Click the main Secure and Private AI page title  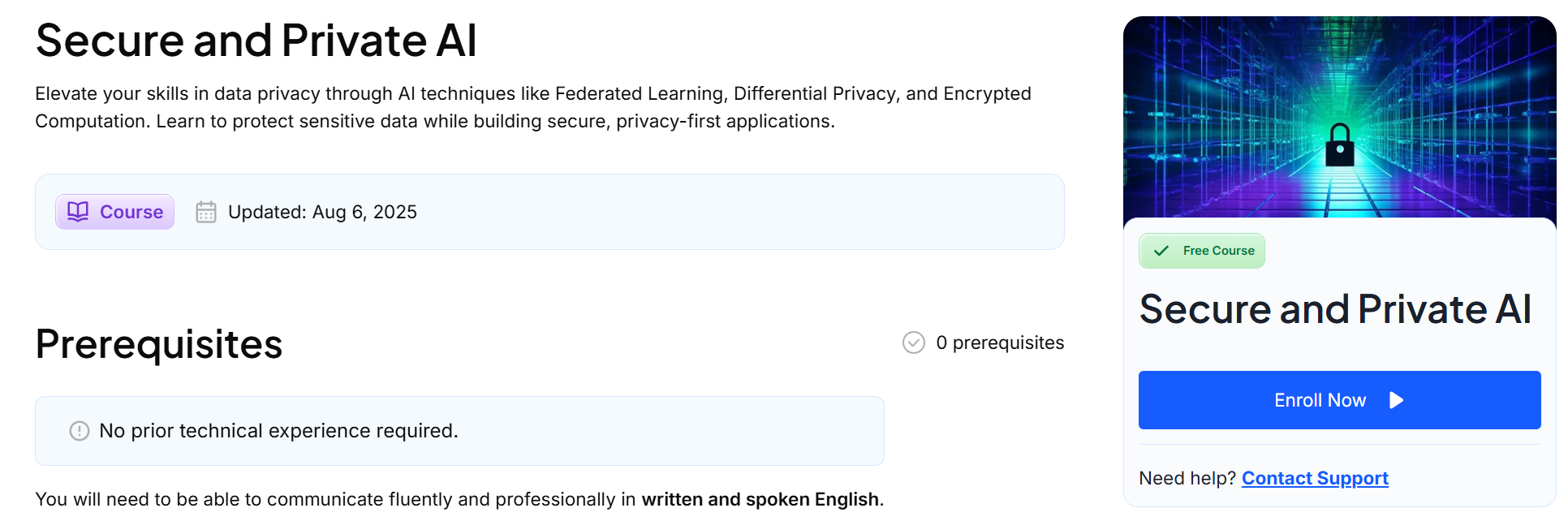(256, 41)
